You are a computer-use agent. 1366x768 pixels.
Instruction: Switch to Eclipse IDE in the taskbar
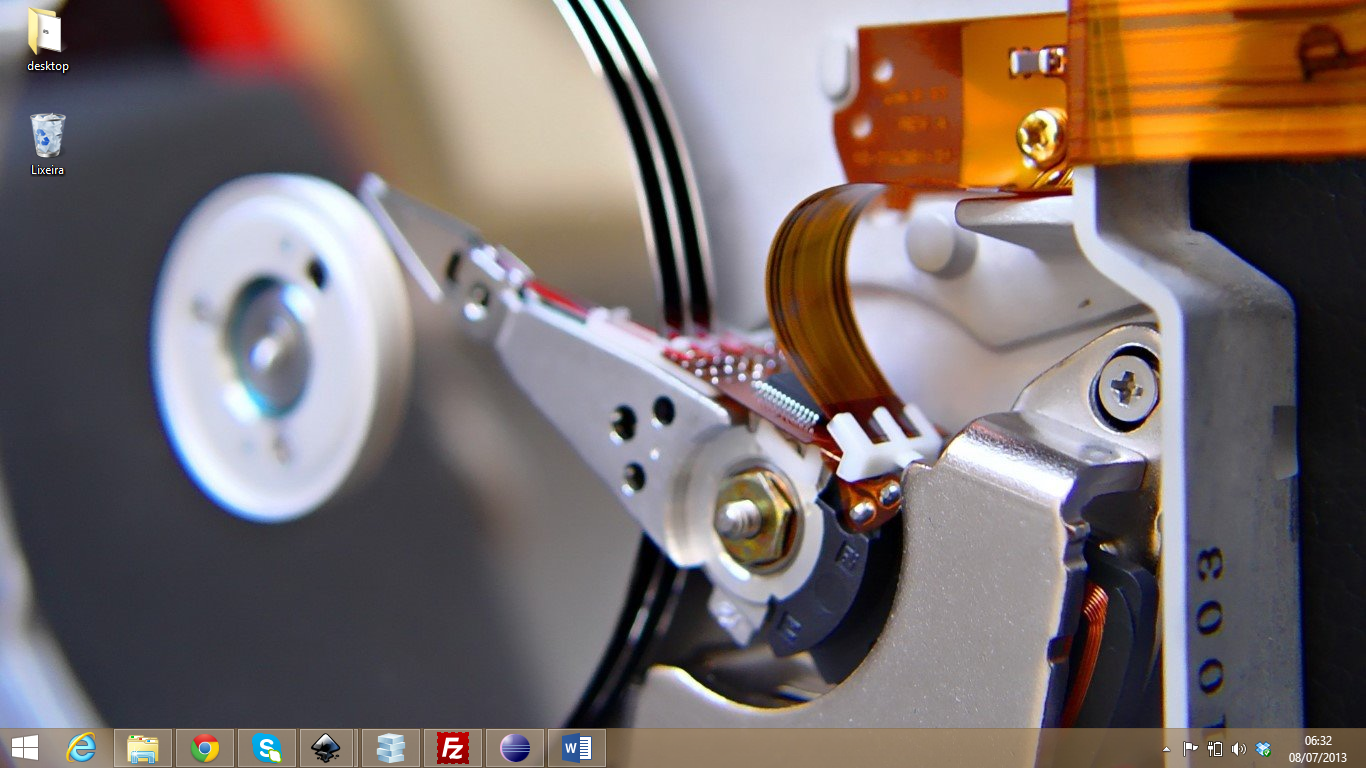point(515,748)
